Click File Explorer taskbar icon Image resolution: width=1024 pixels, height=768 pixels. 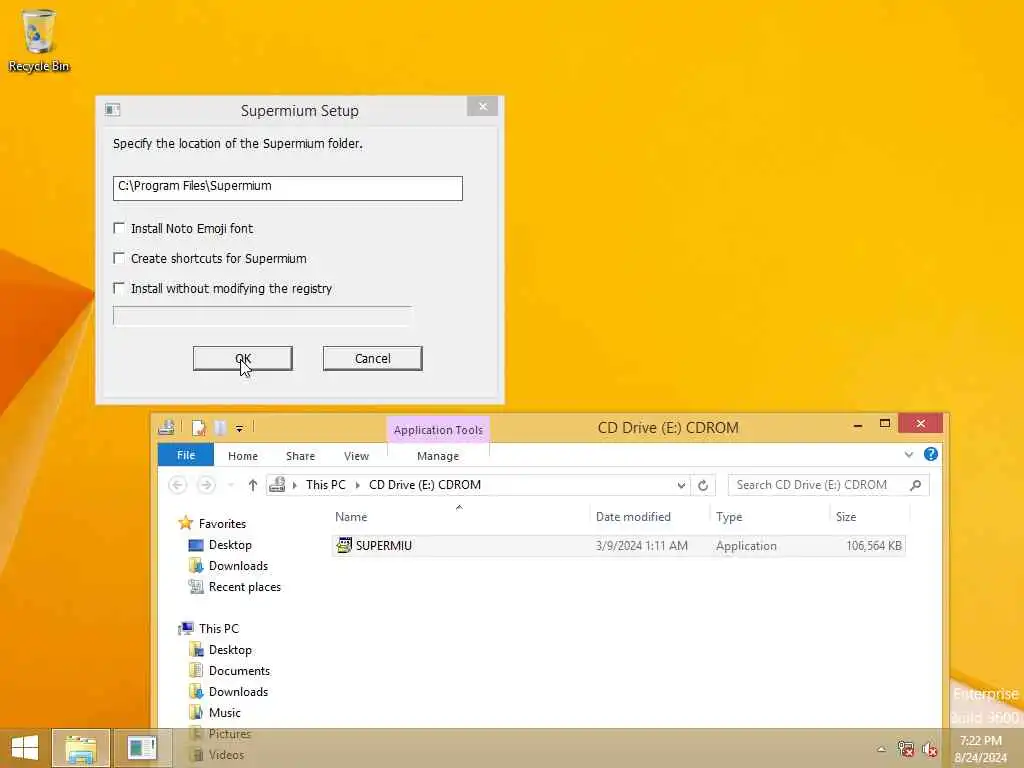click(x=80, y=748)
